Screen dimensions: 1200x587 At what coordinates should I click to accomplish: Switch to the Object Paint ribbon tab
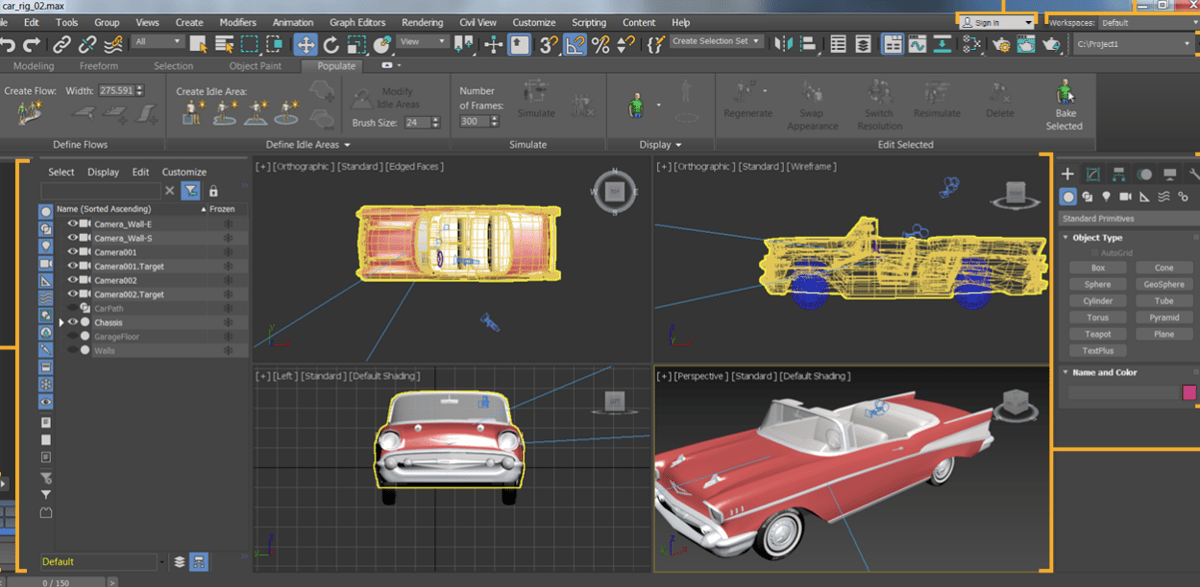click(x=255, y=66)
